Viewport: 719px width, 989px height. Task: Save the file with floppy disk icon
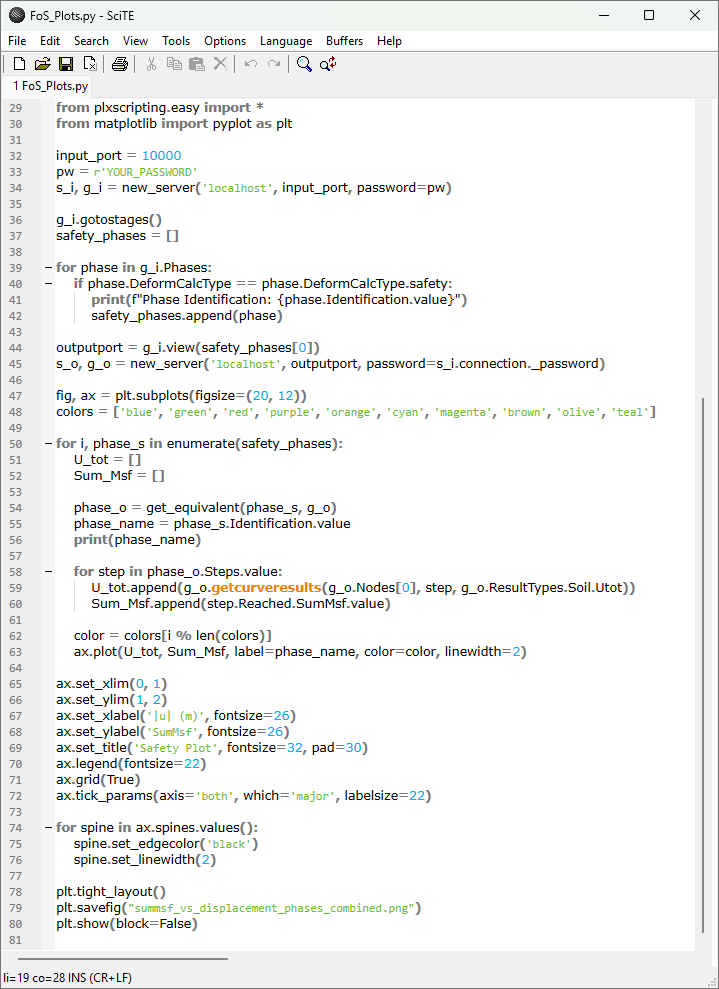click(66, 64)
